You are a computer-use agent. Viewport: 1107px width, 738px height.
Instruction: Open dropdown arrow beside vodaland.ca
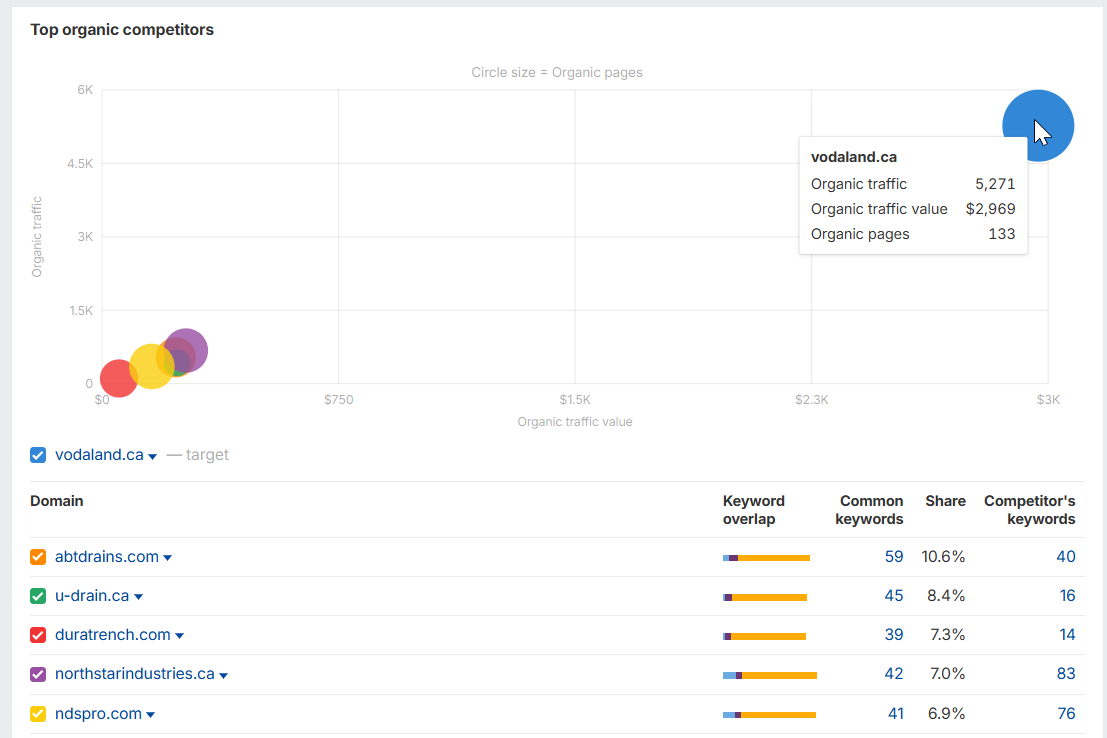(x=152, y=457)
